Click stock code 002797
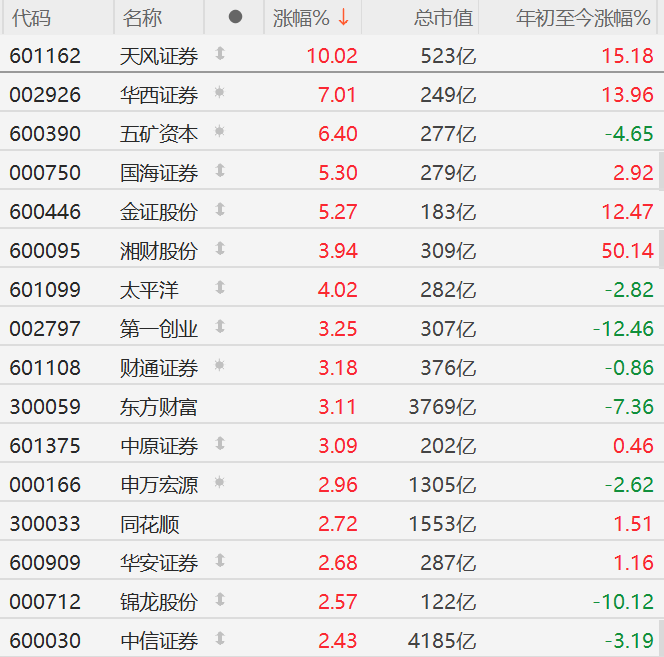The height and width of the screenshot is (657, 664). [x=45, y=329]
